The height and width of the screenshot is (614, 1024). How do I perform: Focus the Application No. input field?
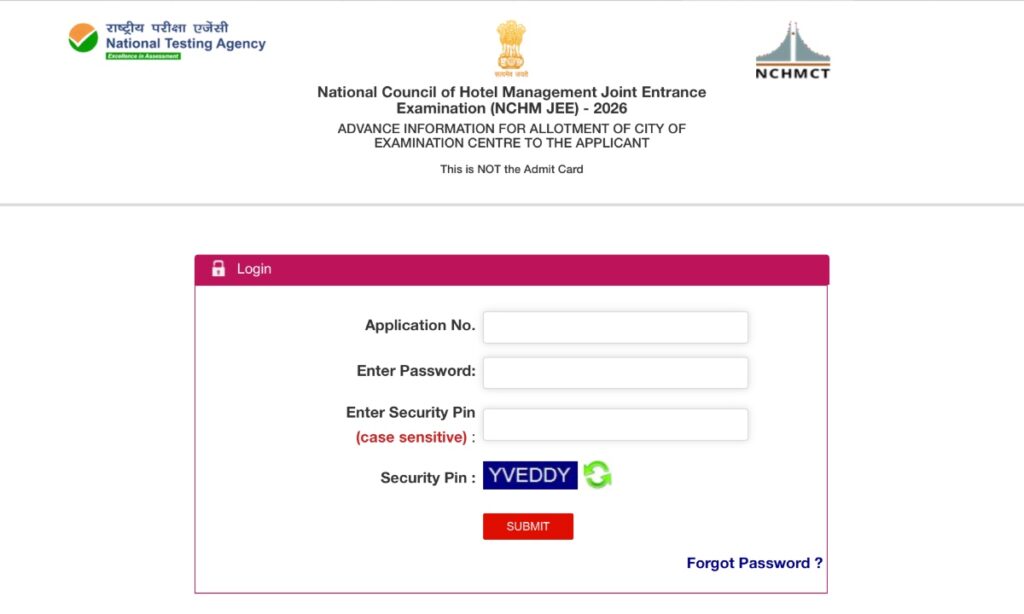click(615, 327)
